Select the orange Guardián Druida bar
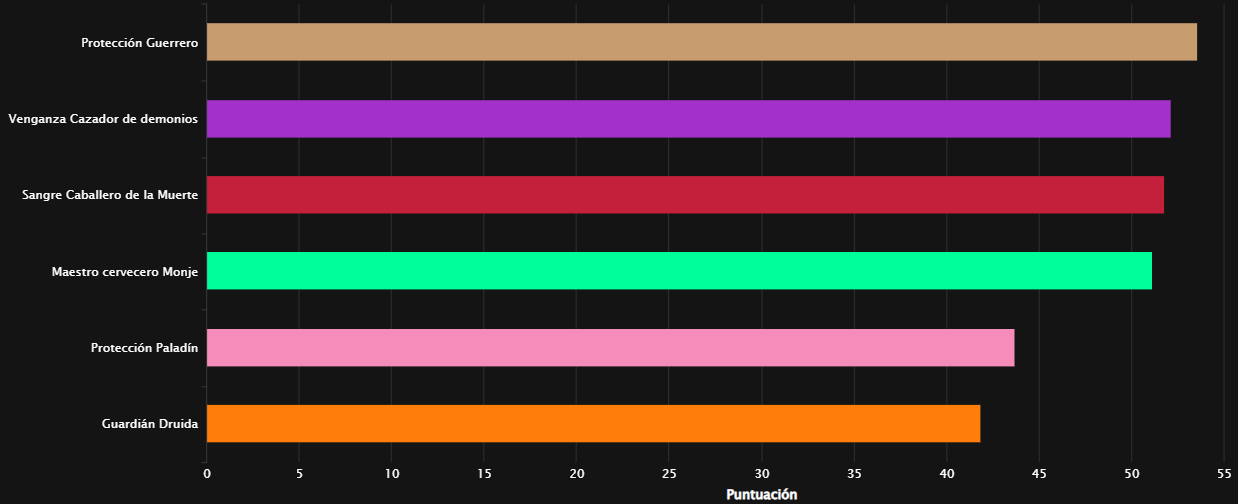 [x=593, y=424]
